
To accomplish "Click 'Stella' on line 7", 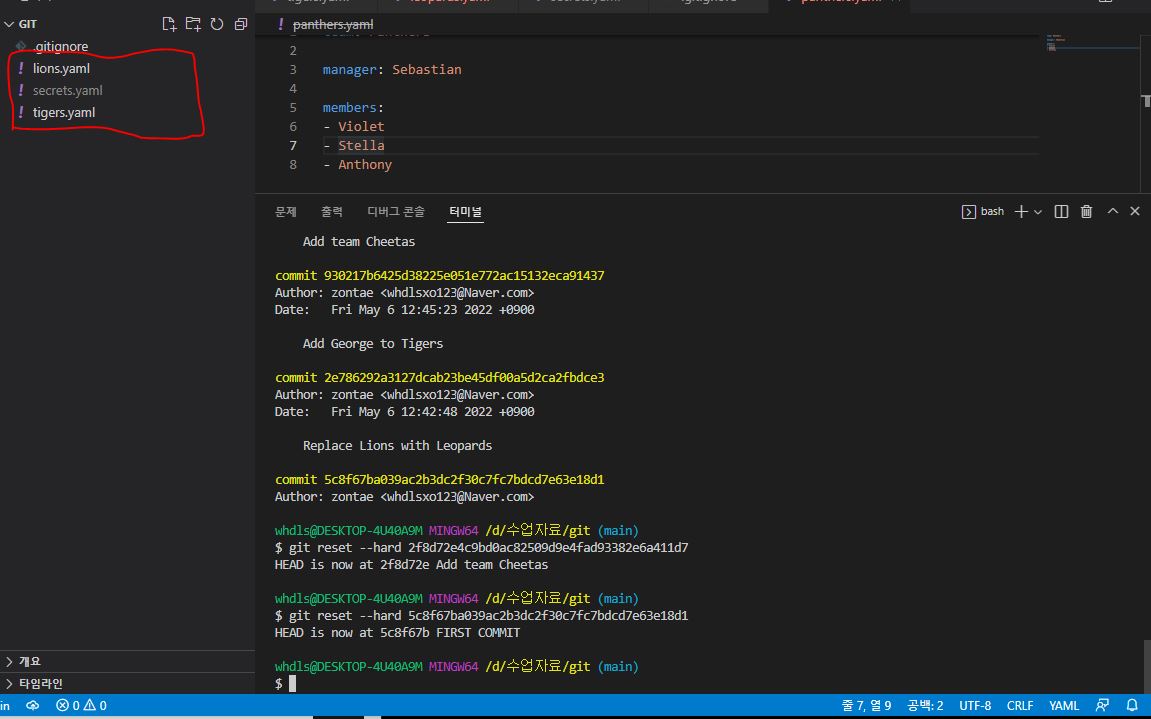I will [361, 145].
